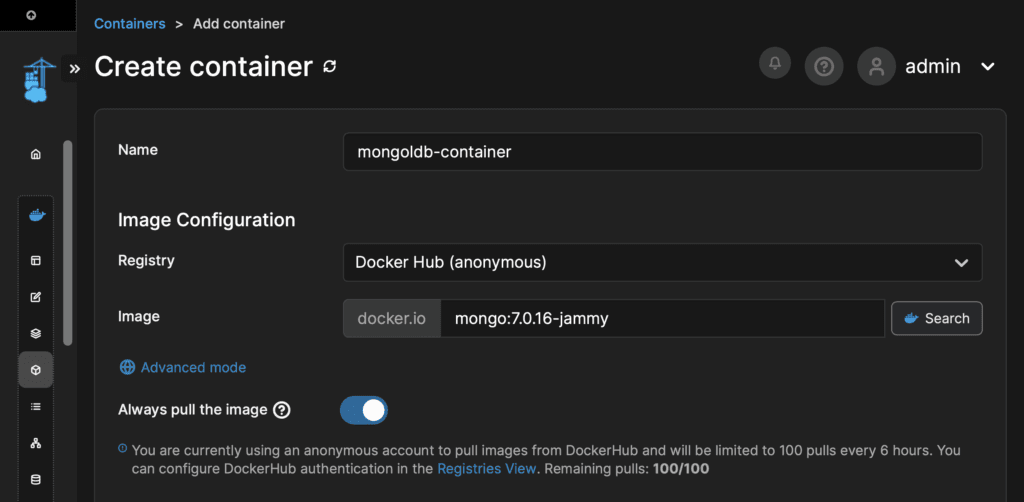Open the Dashboard icon in the sidebar
This screenshot has height=502, width=1024.
(x=36, y=260)
